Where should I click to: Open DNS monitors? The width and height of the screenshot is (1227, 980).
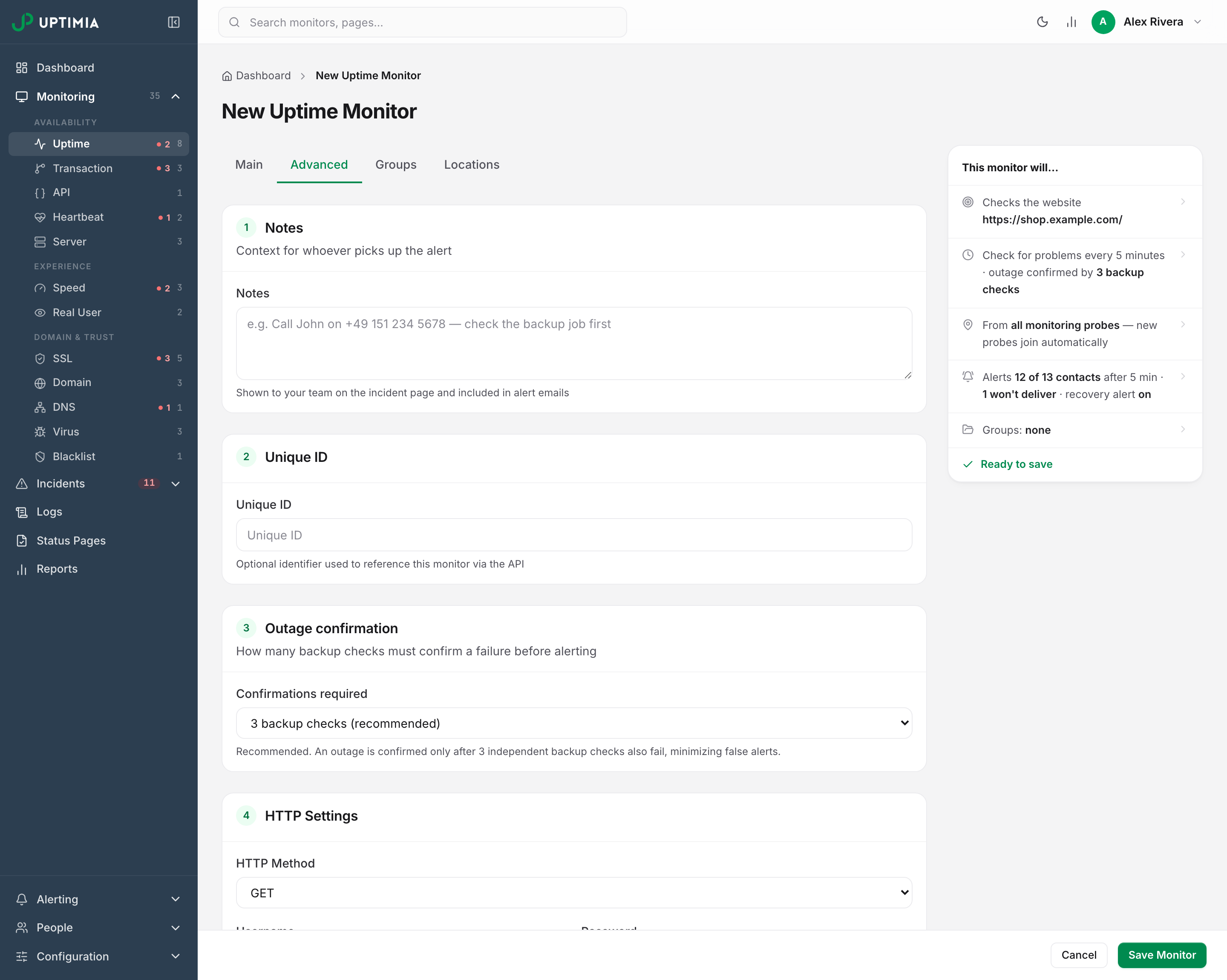click(x=98, y=407)
